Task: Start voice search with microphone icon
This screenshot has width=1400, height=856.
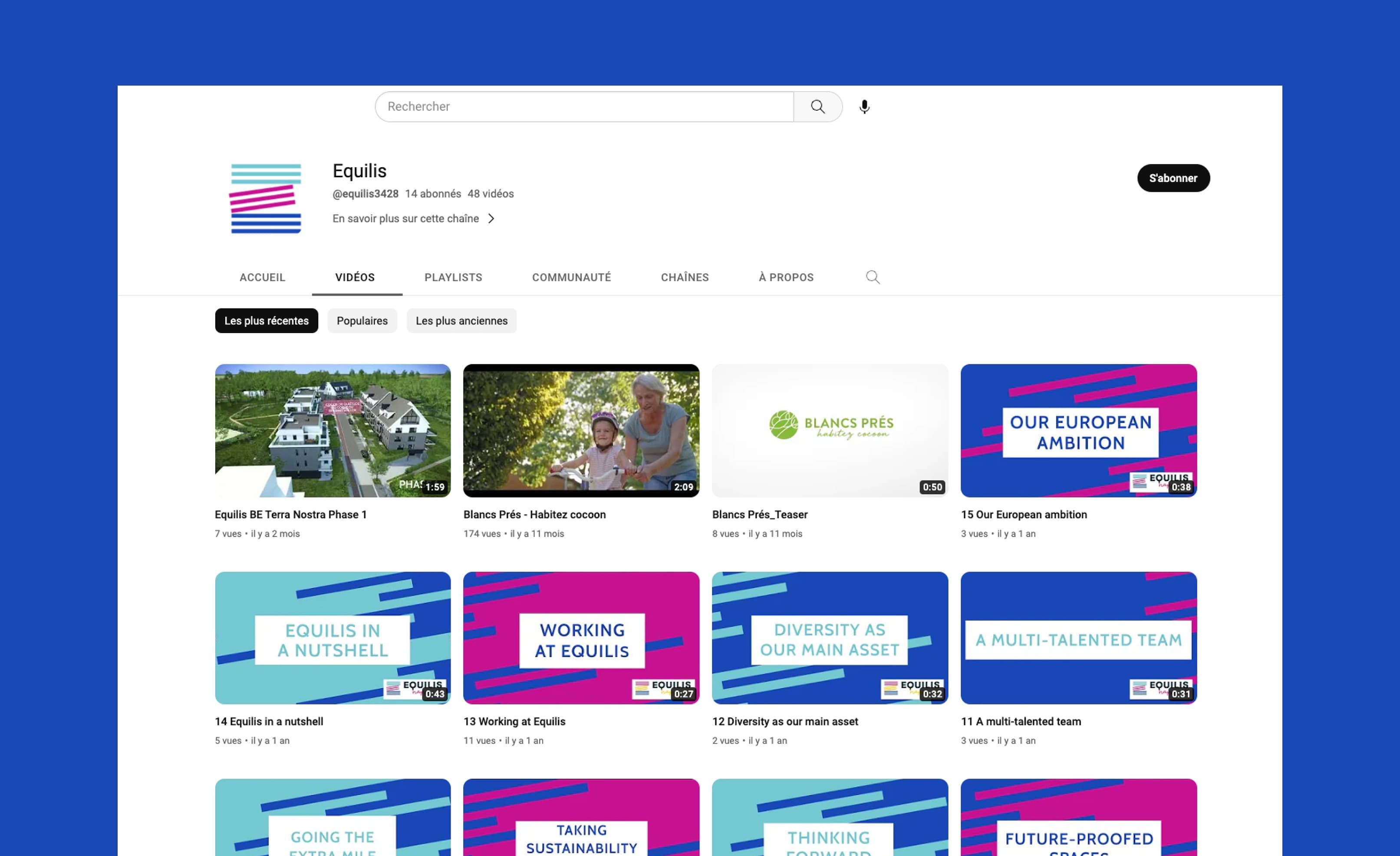Action: 864,106
